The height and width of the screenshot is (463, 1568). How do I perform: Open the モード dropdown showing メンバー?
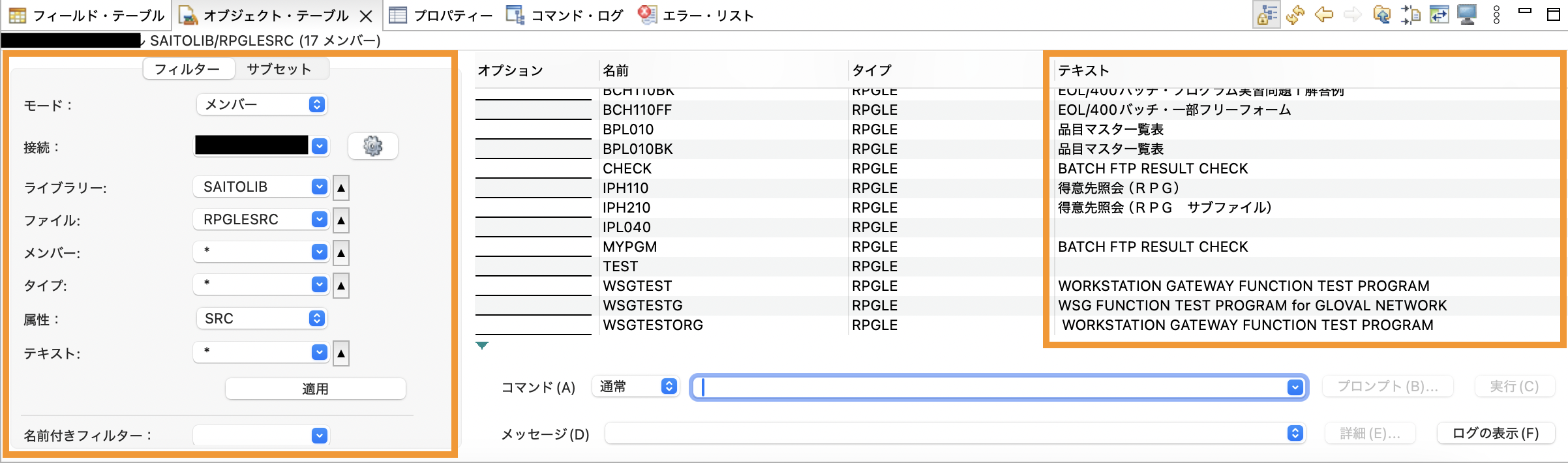[262, 104]
